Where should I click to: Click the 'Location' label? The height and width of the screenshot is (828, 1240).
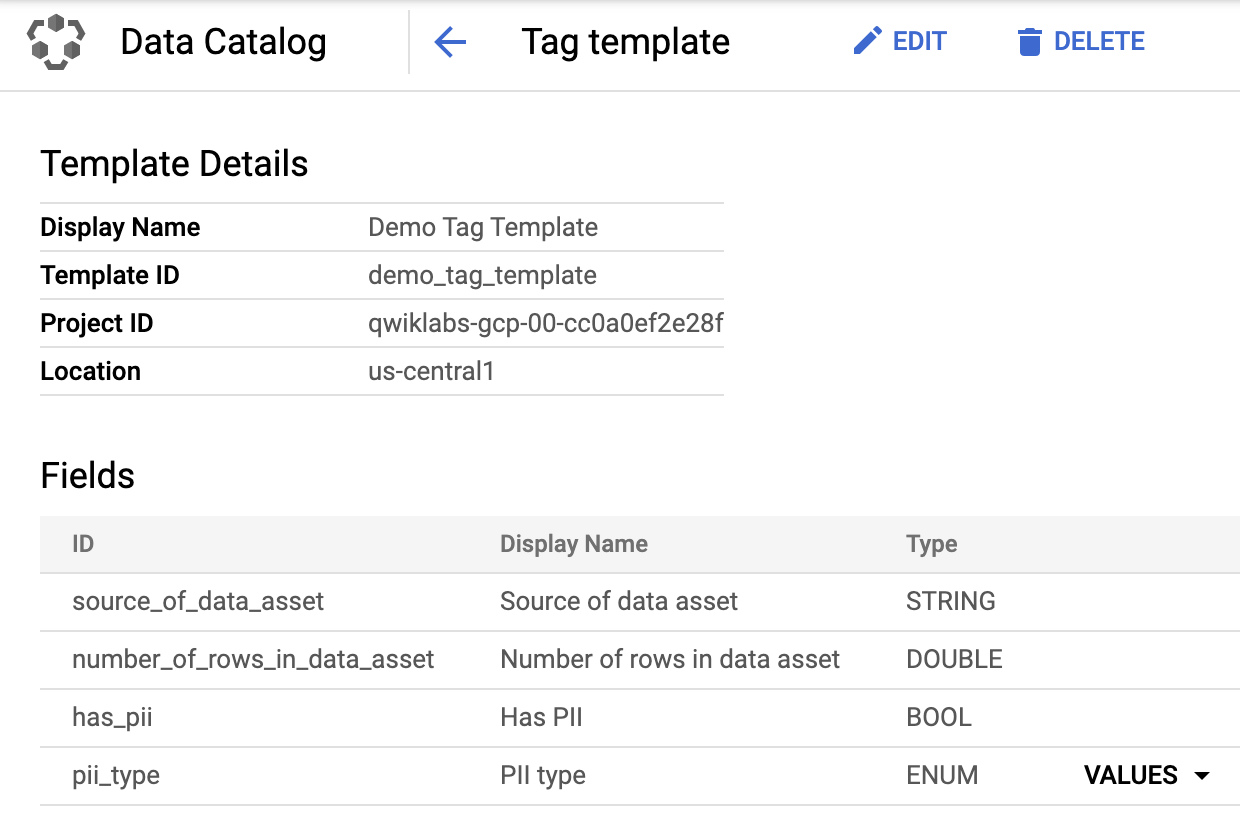pos(90,371)
